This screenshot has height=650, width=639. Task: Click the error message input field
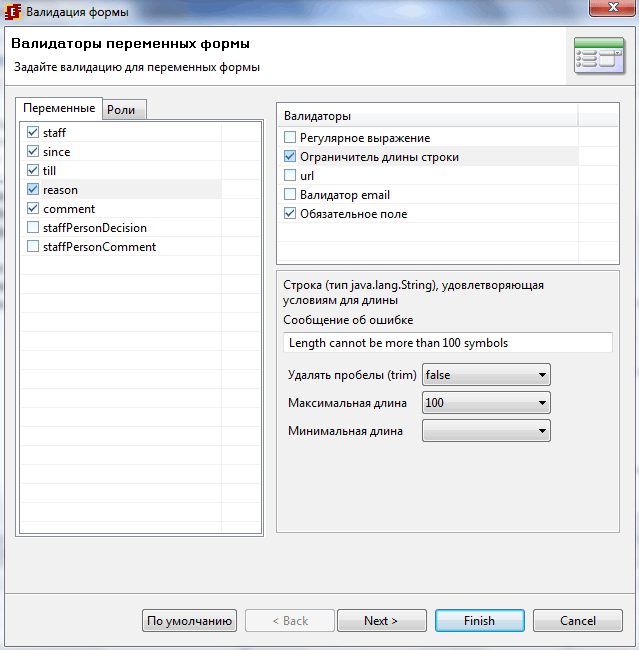coord(448,343)
